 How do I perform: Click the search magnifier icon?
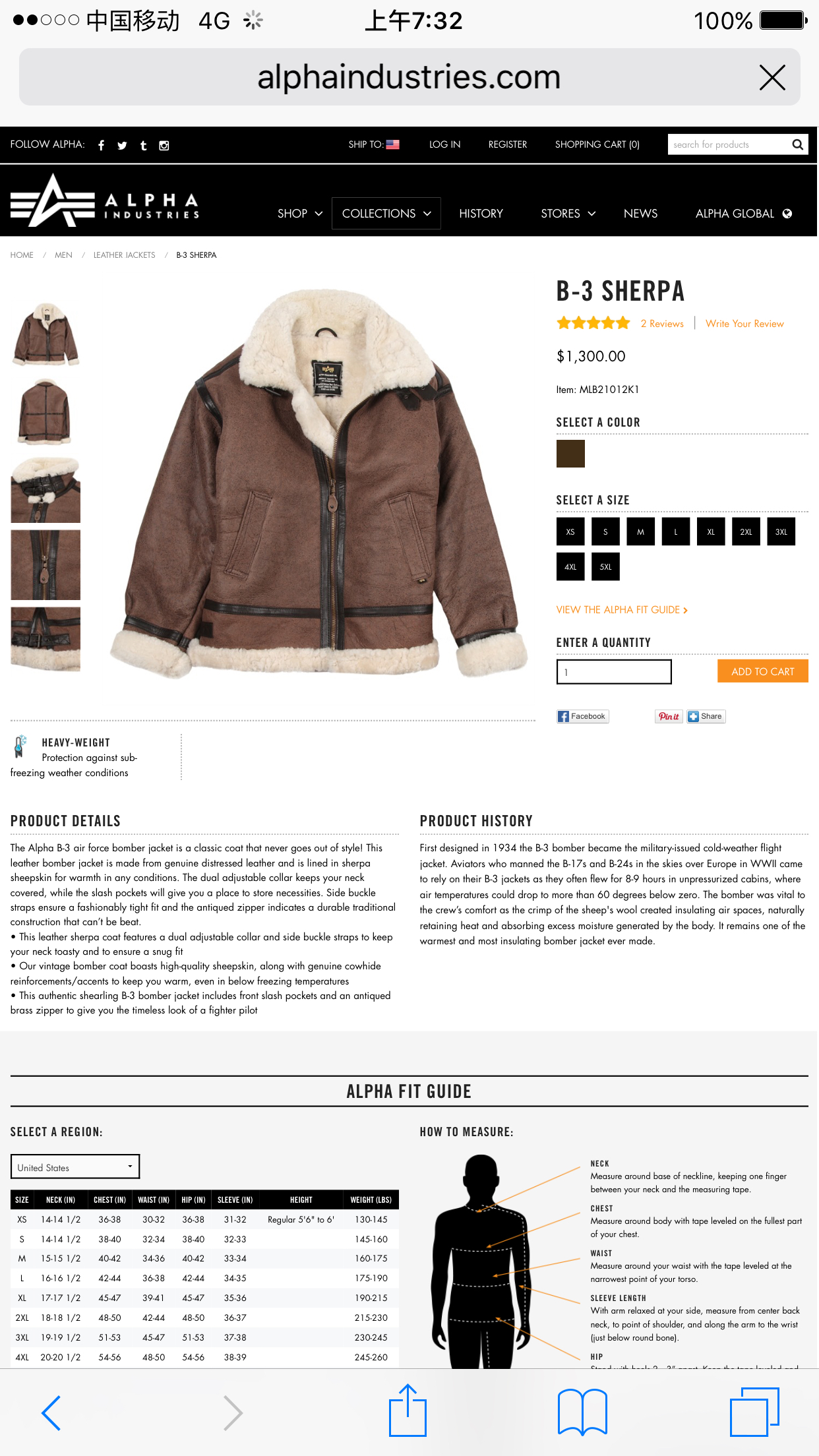(x=797, y=144)
